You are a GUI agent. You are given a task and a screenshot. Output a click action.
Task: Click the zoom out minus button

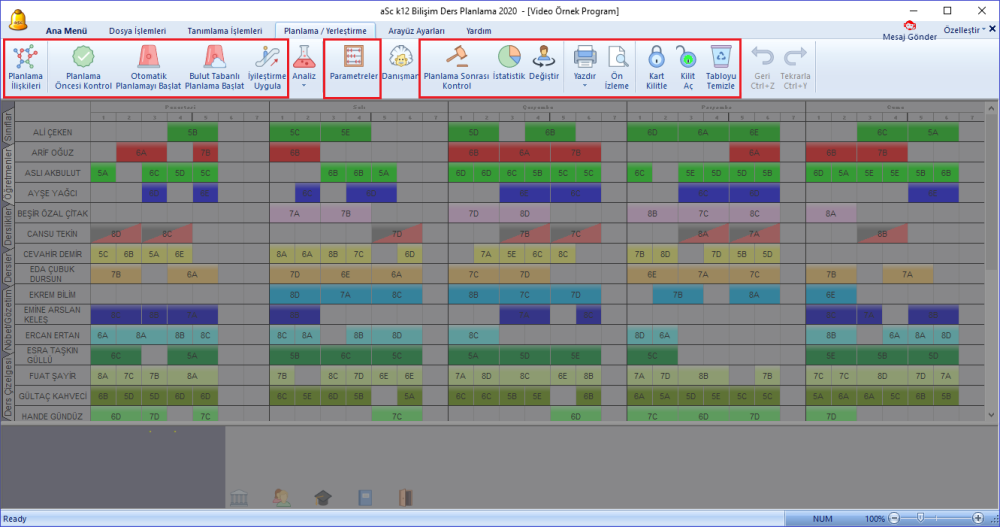[894, 518]
